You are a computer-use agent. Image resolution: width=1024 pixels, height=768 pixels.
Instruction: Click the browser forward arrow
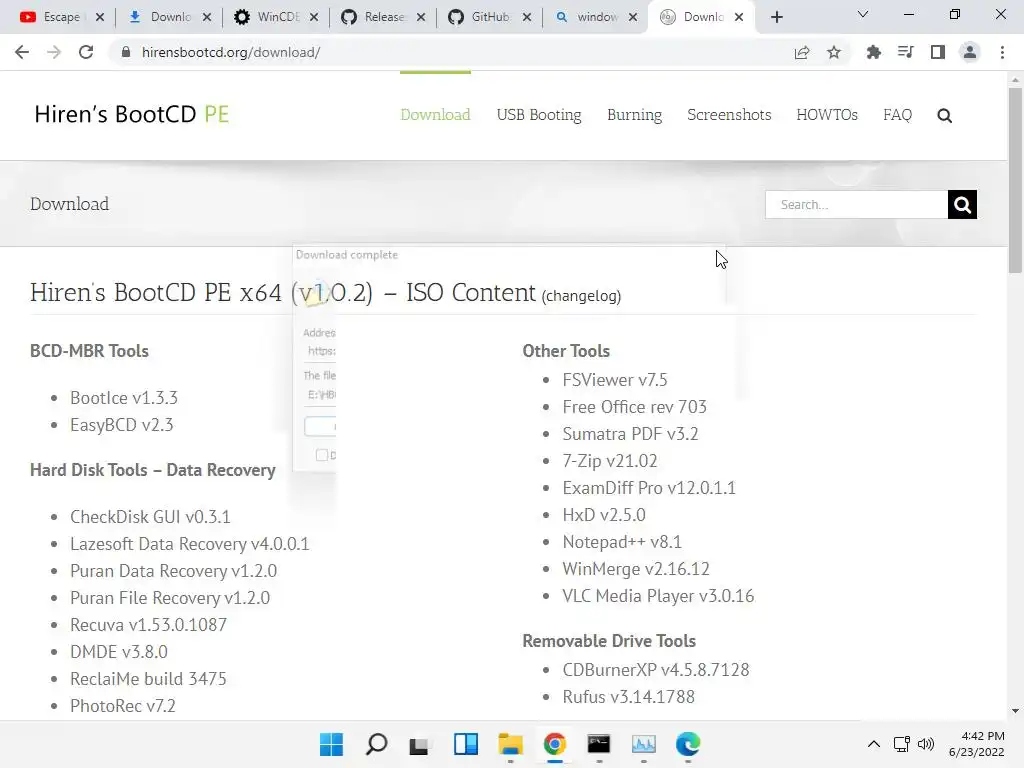pos(54,52)
